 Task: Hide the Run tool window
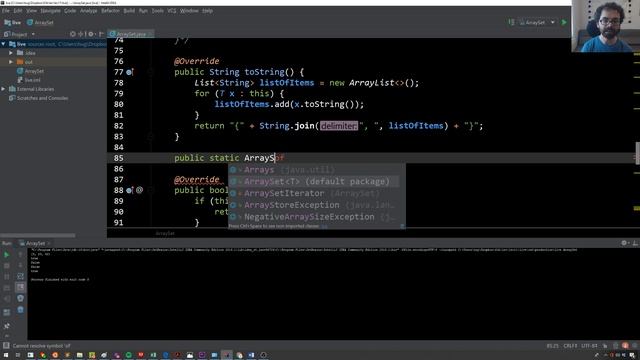coord(635,243)
